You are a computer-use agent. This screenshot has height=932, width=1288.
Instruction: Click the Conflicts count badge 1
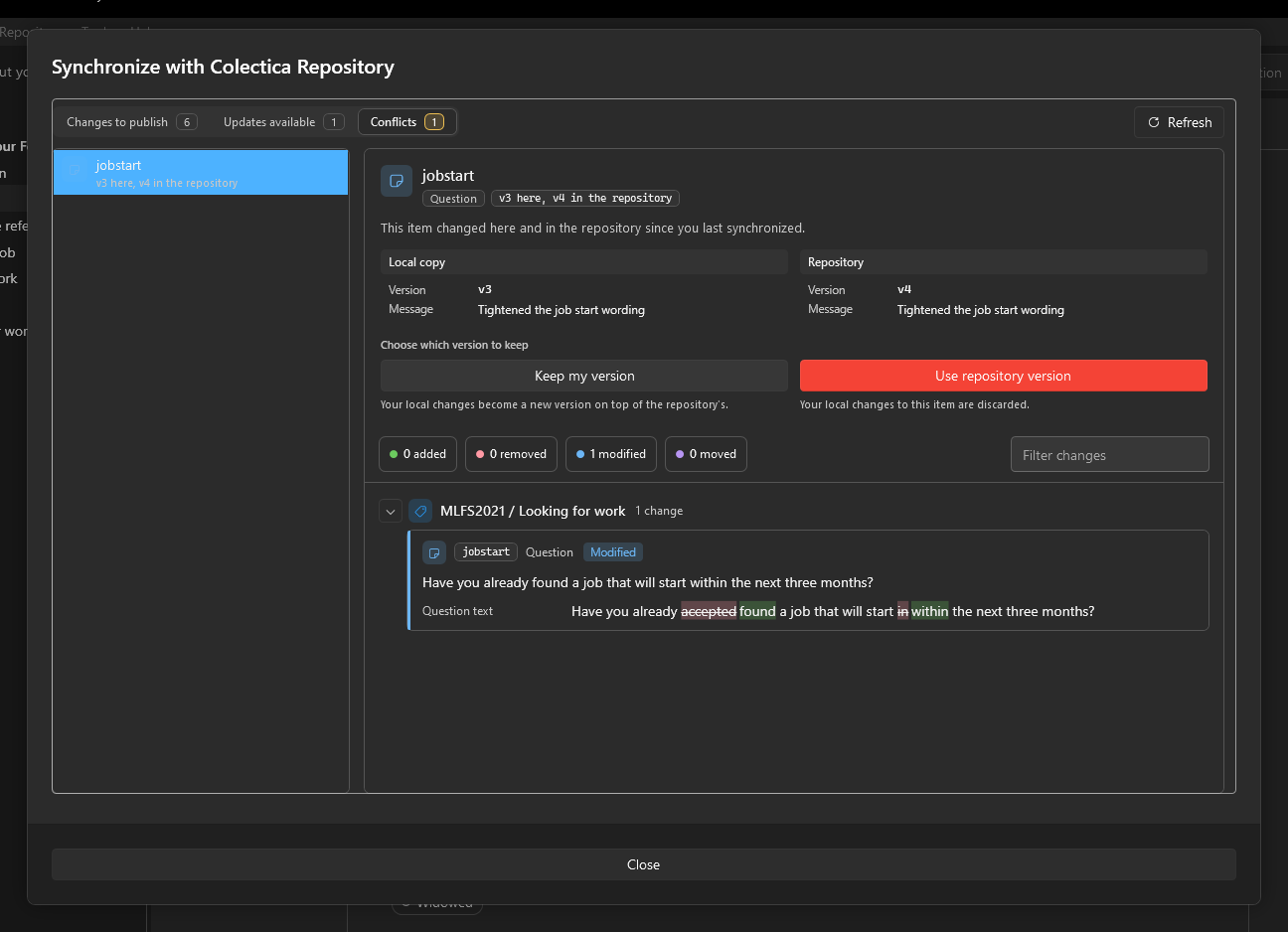[x=434, y=122]
